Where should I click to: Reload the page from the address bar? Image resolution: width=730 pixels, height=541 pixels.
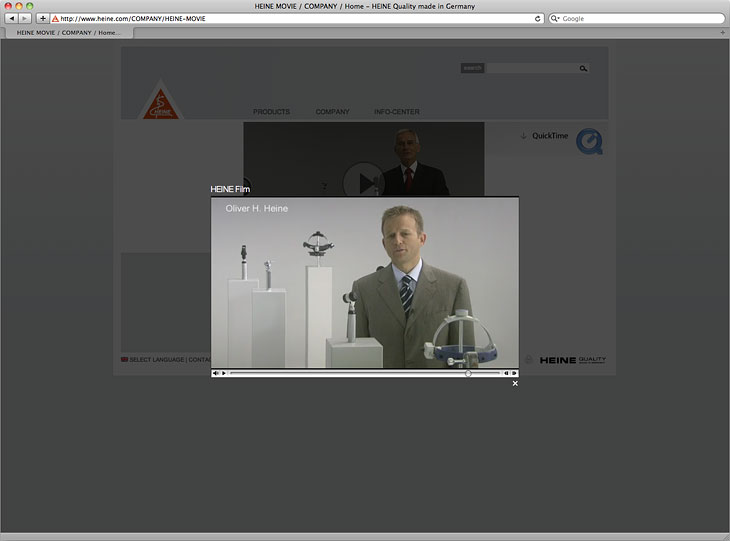[537, 19]
